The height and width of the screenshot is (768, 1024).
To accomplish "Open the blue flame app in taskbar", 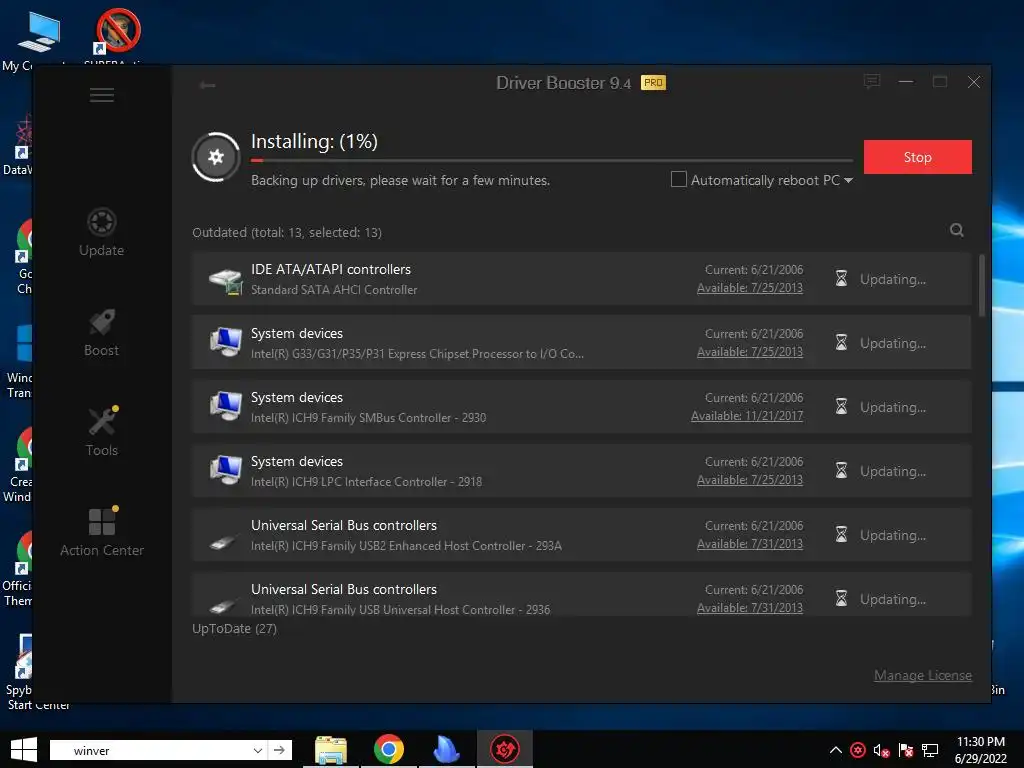I will pos(446,750).
